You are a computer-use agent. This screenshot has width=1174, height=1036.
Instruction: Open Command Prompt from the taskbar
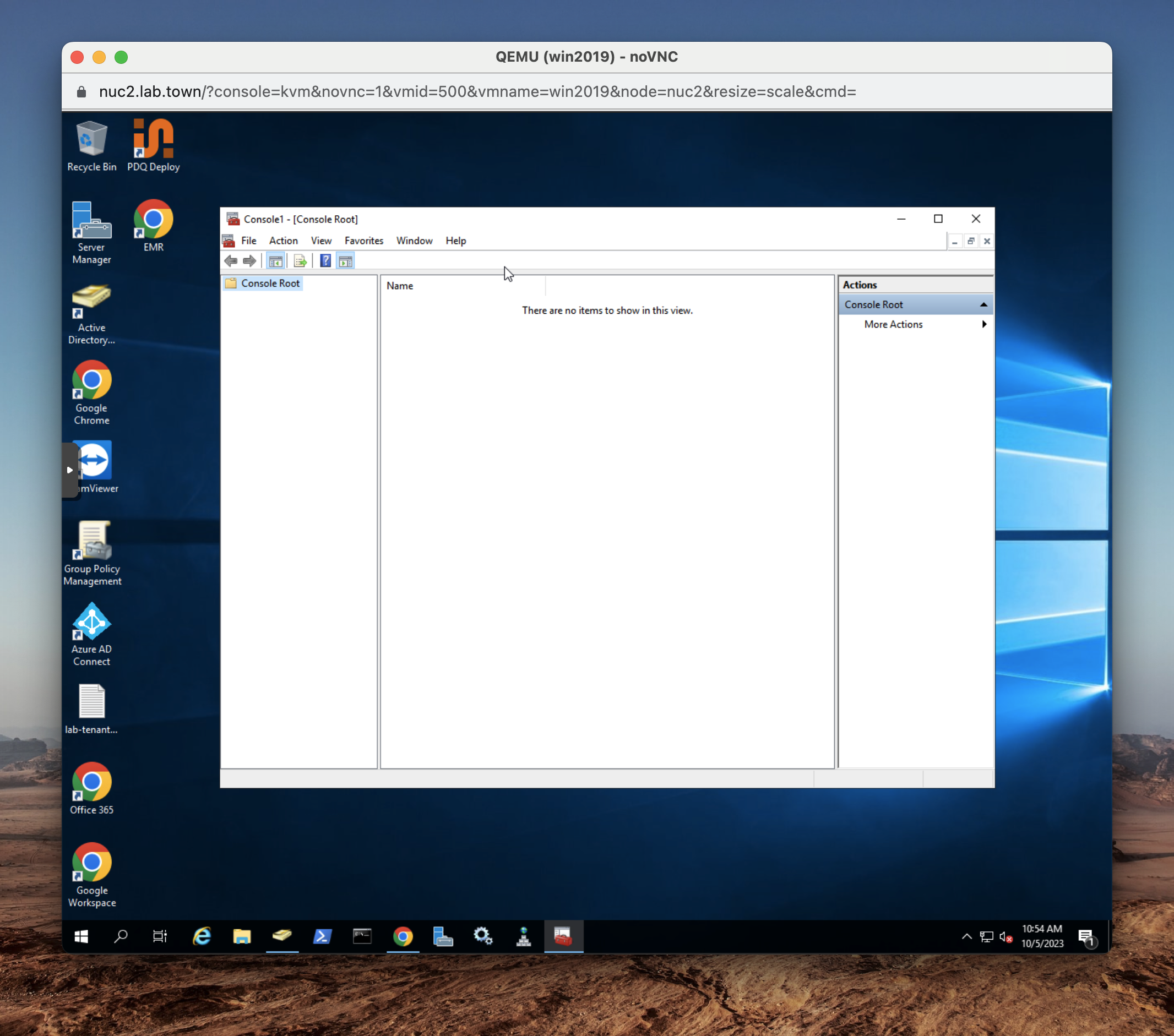pyautogui.click(x=362, y=937)
